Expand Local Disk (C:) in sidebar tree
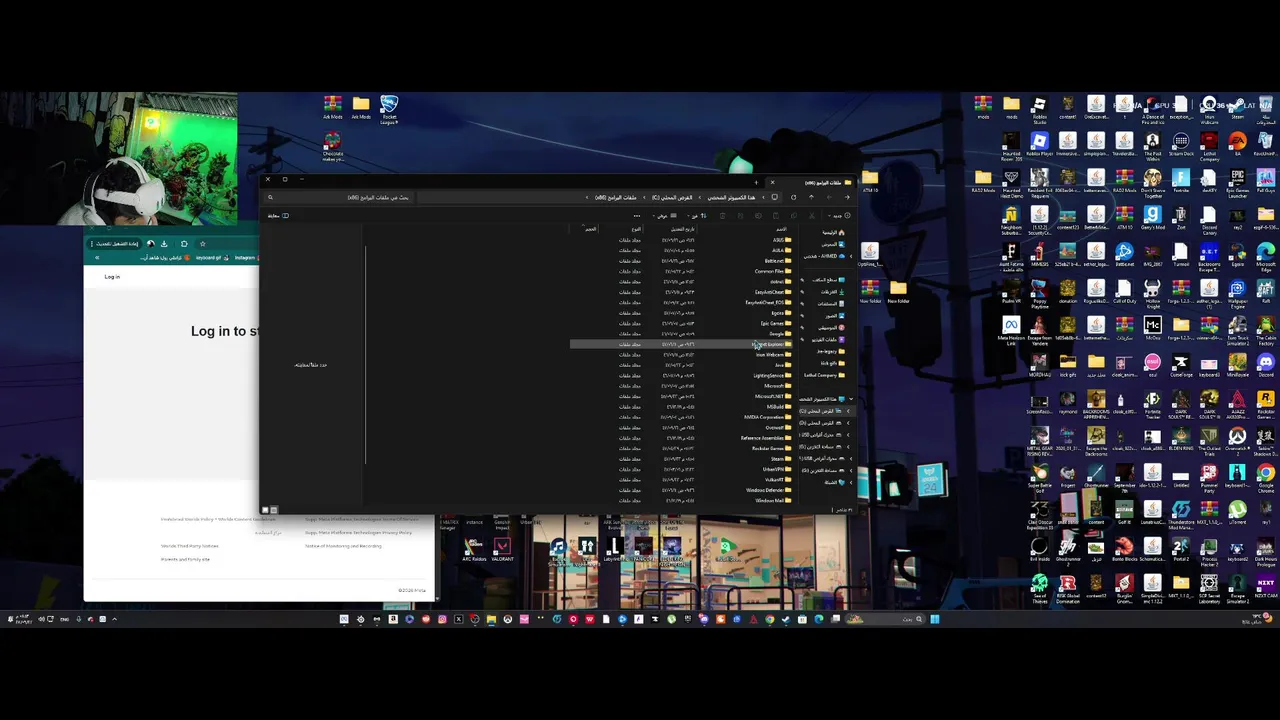 click(x=848, y=411)
